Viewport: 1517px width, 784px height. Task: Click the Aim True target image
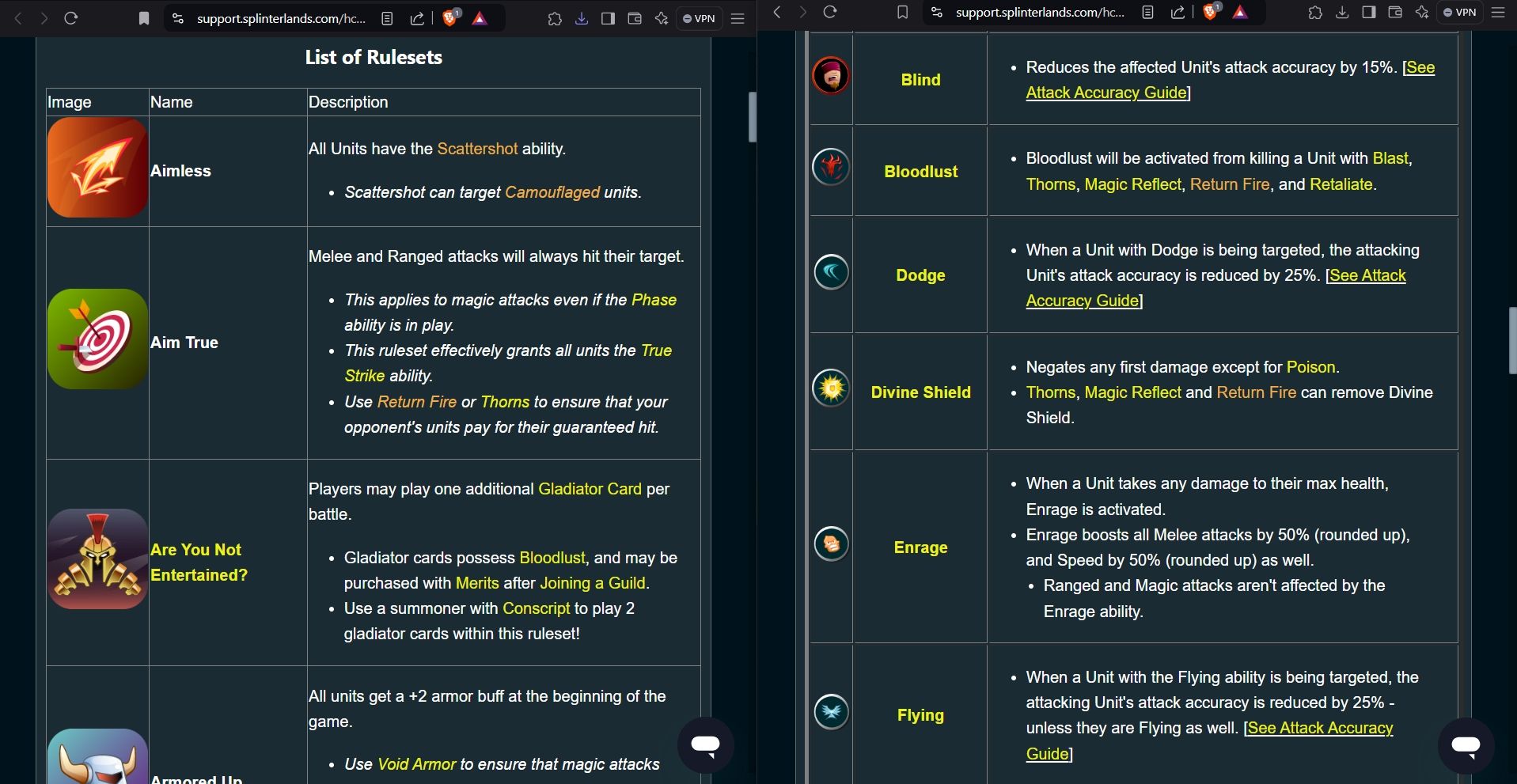pos(97,339)
